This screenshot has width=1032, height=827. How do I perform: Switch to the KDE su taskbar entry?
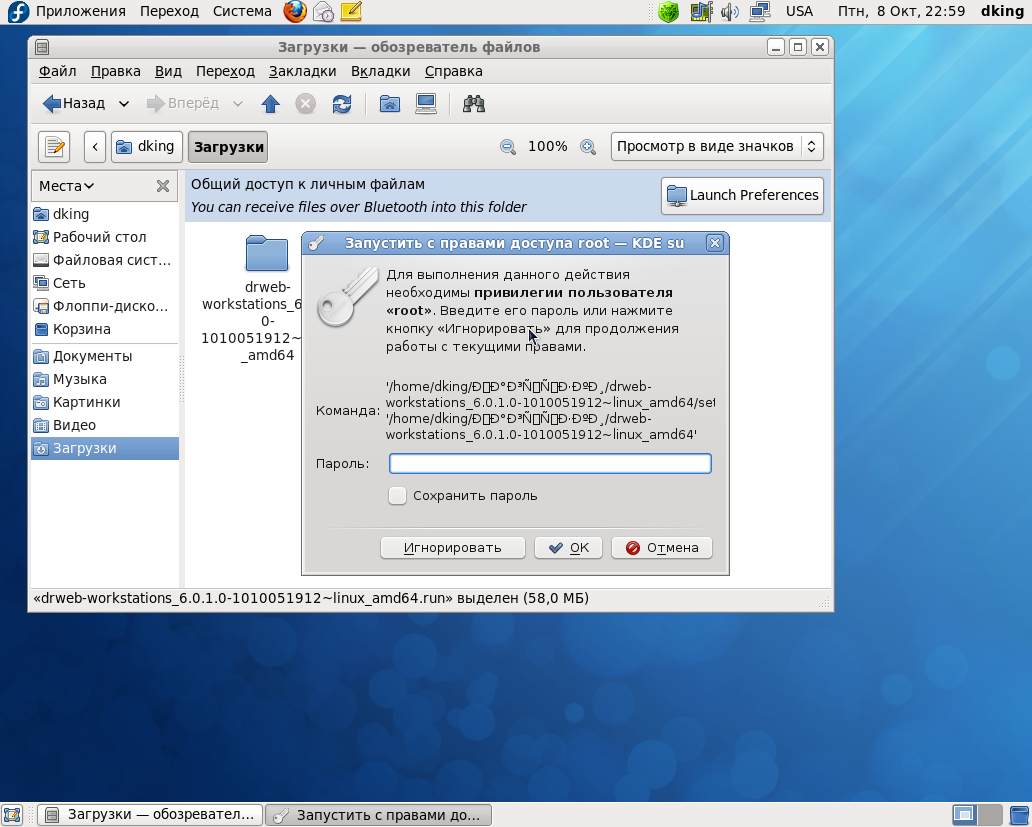(x=378, y=815)
